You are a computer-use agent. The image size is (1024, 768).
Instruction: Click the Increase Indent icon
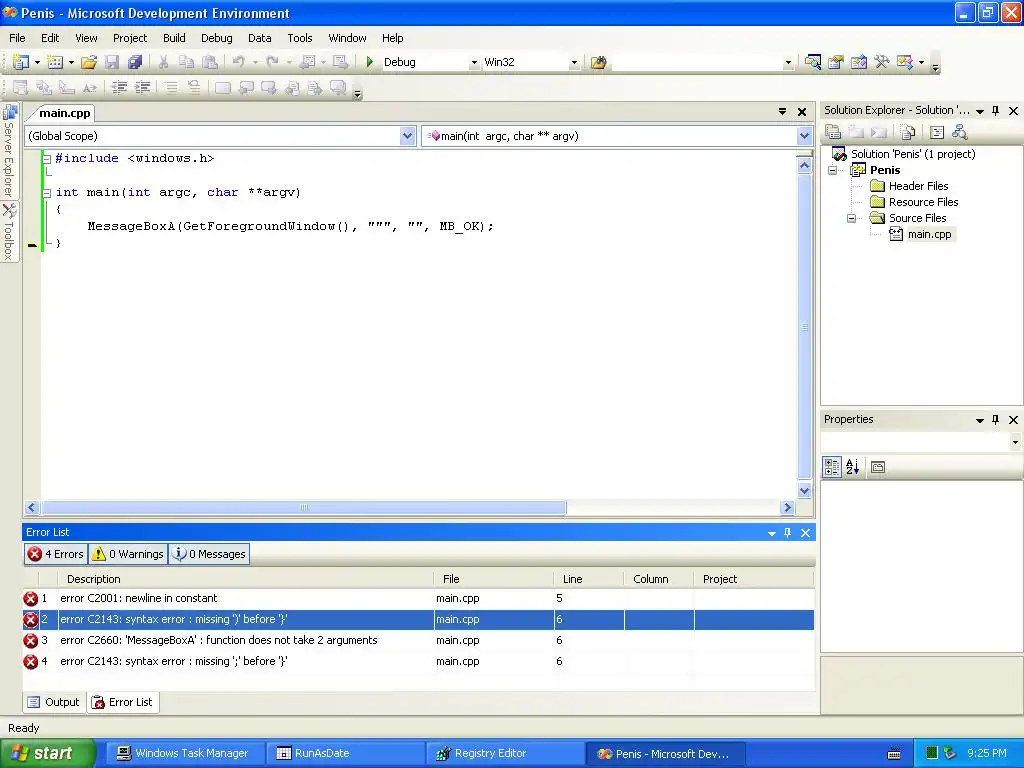[142, 87]
